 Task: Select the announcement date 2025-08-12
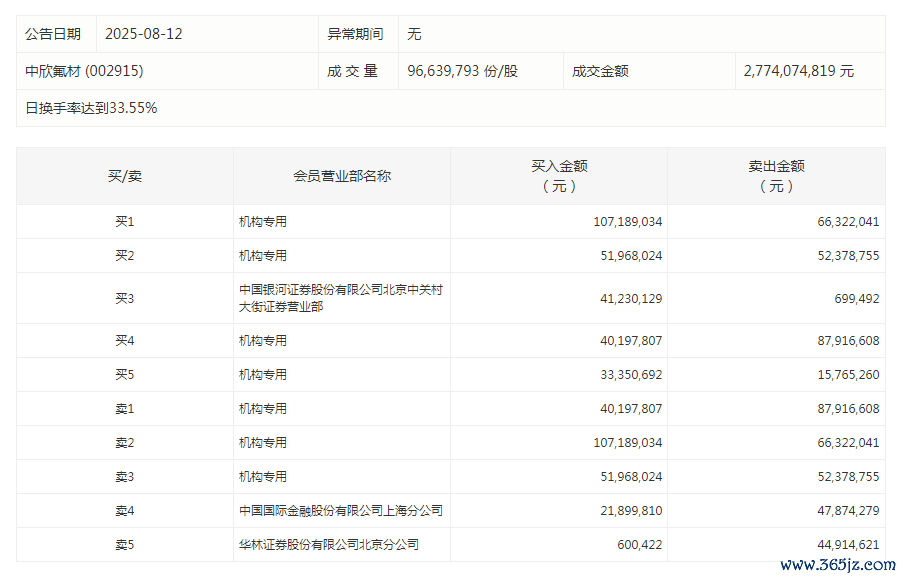tap(144, 34)
